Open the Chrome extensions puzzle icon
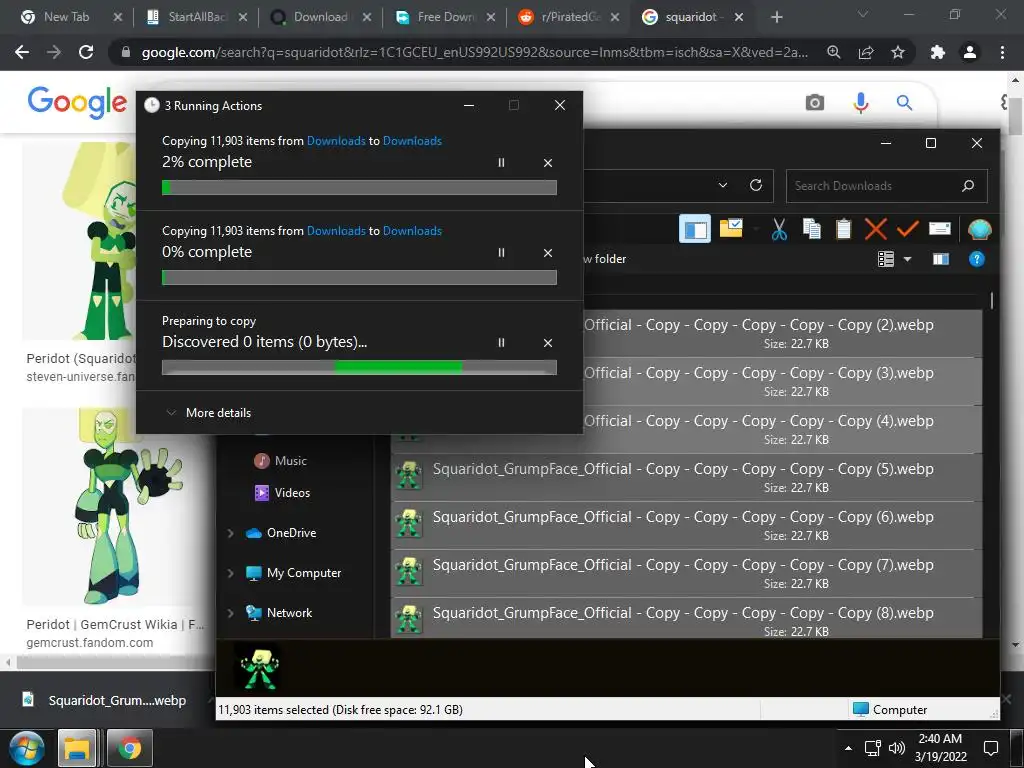 click(938, 52)
